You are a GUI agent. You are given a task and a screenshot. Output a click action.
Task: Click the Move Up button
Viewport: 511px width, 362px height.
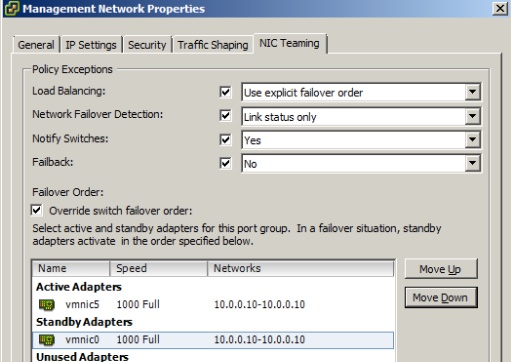point(441,269)
